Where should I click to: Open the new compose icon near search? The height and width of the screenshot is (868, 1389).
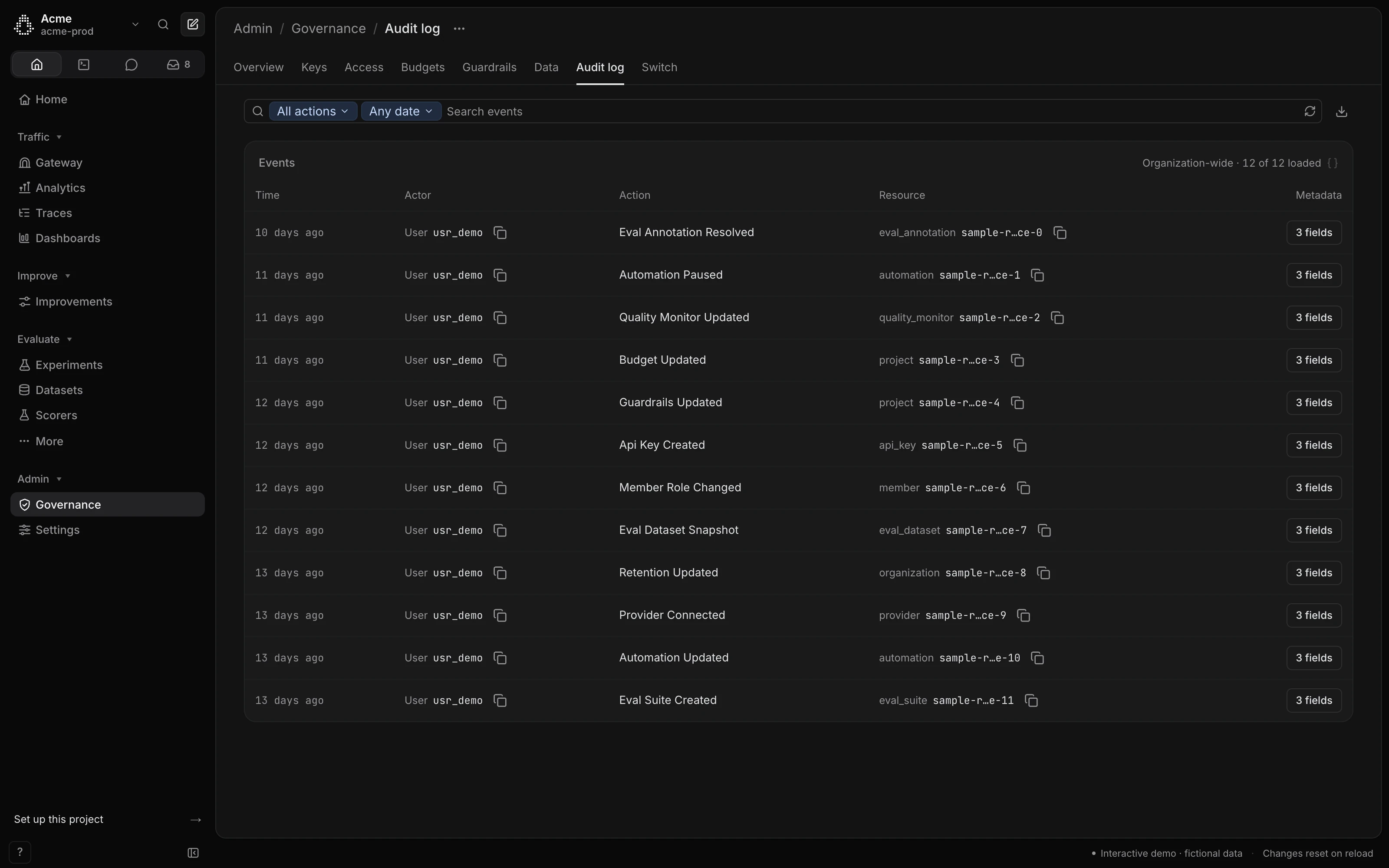[x=193, y=24]
